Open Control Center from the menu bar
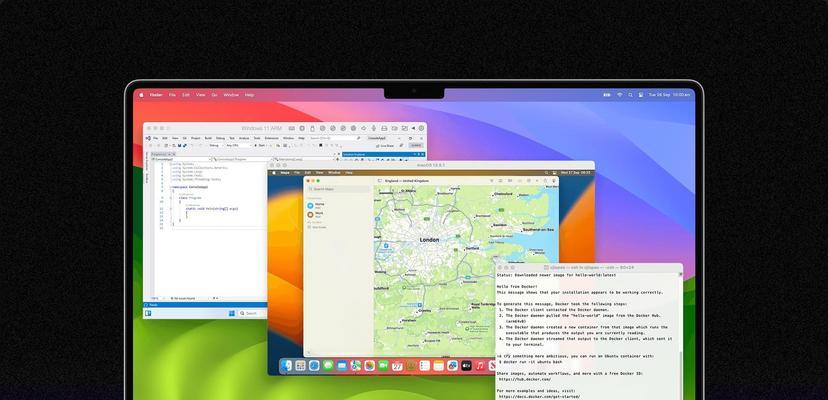This screenshot has height=400, width=828. click(640, 95)
